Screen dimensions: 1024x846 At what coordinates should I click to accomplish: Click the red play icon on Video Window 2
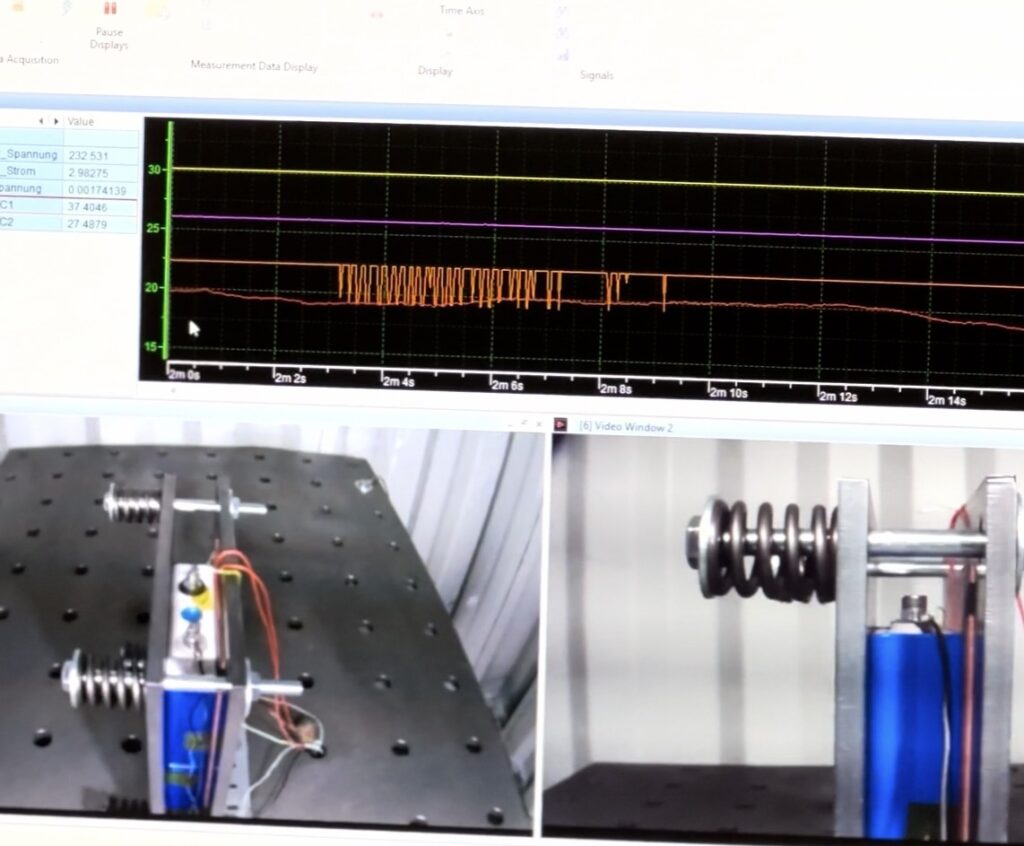pos(560,424)
